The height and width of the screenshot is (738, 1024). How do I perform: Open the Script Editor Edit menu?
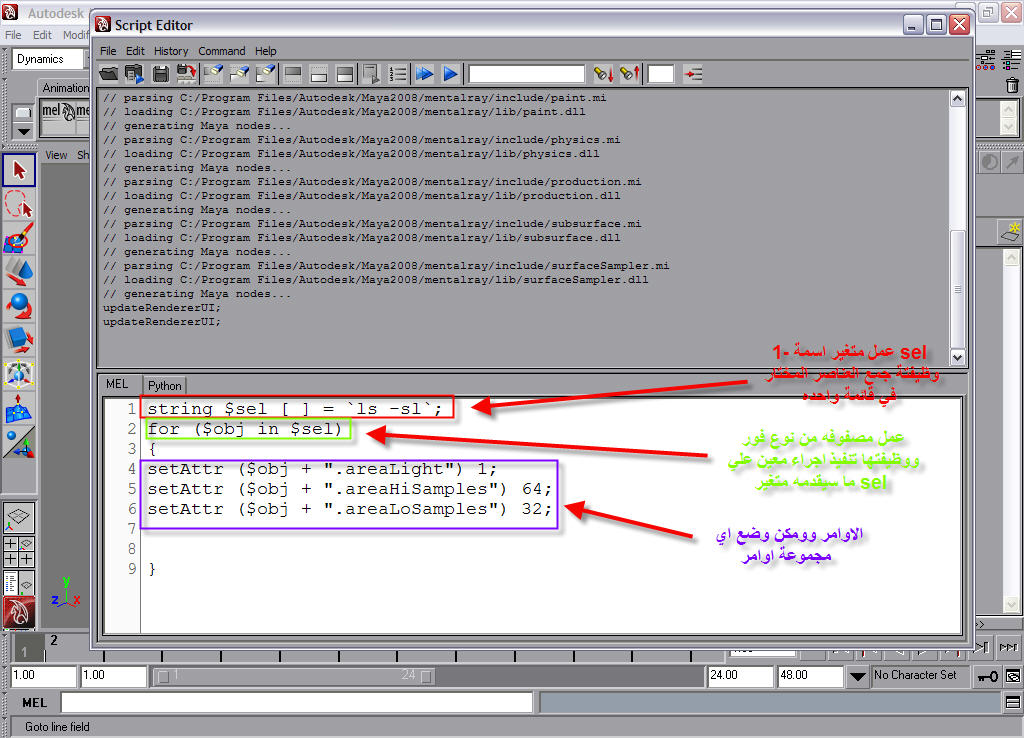click(x=135, y=51)
